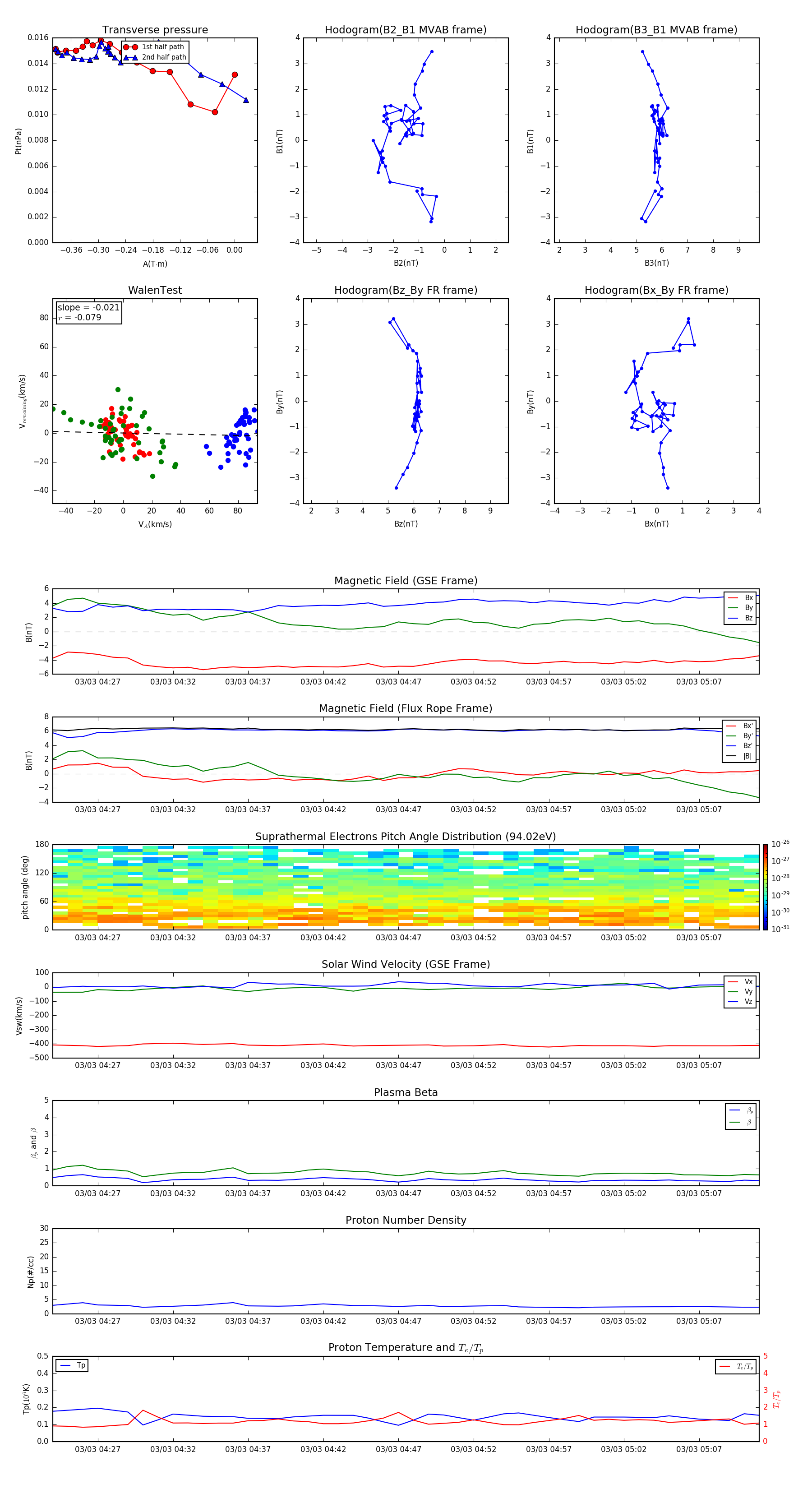This screenshot has height=1489, width=812.
Task: Click the "βp and β" y-axis label
Action: point(33,1143)
